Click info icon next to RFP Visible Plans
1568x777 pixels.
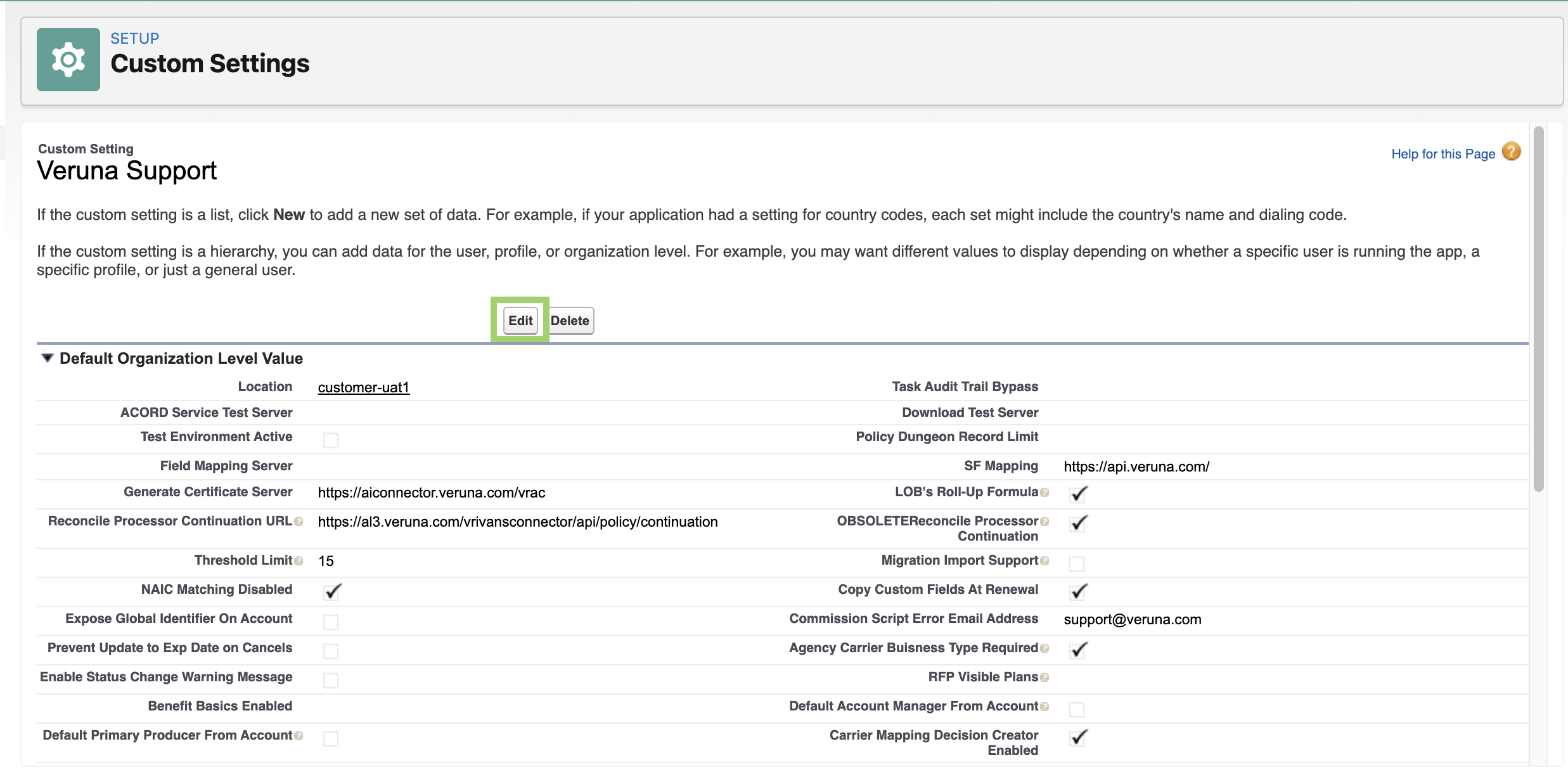1044,677
